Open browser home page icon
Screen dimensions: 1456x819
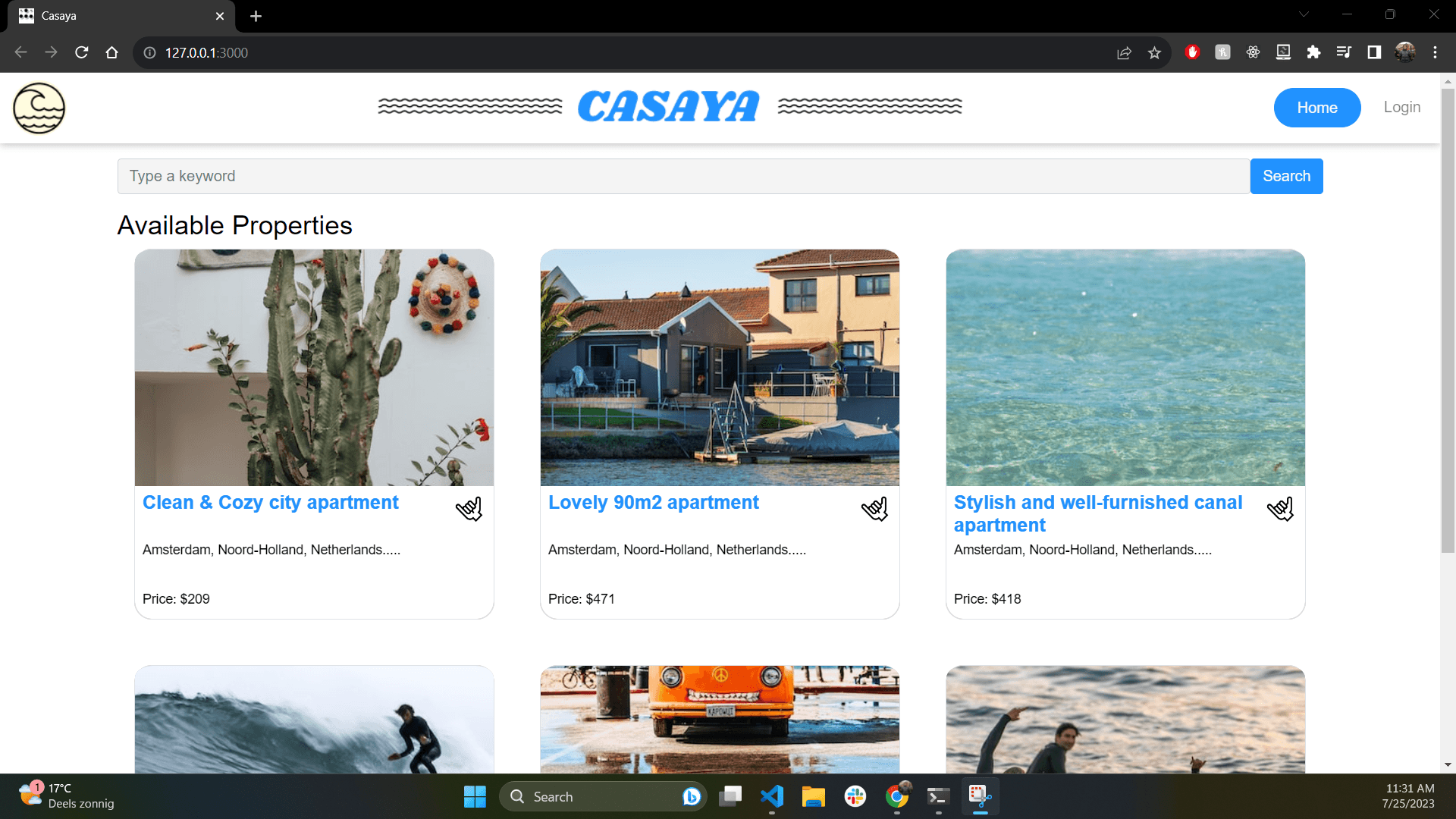click(x=111, y=52)
